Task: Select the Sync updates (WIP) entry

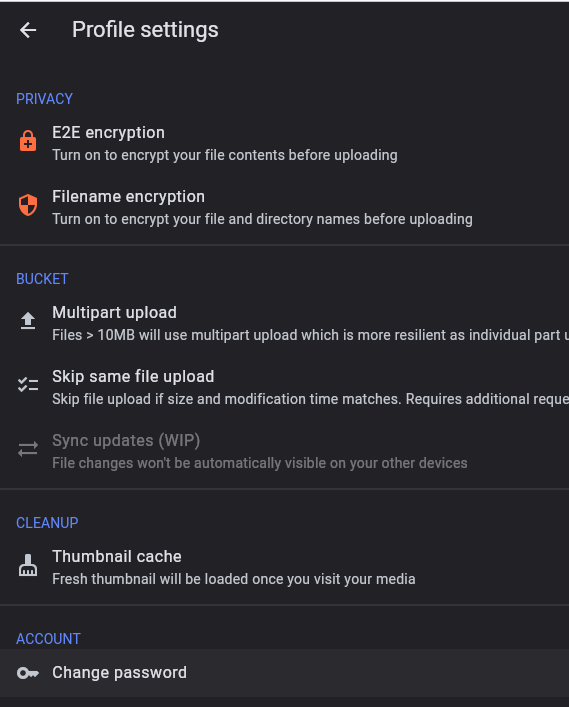Action: coord(284,451)
